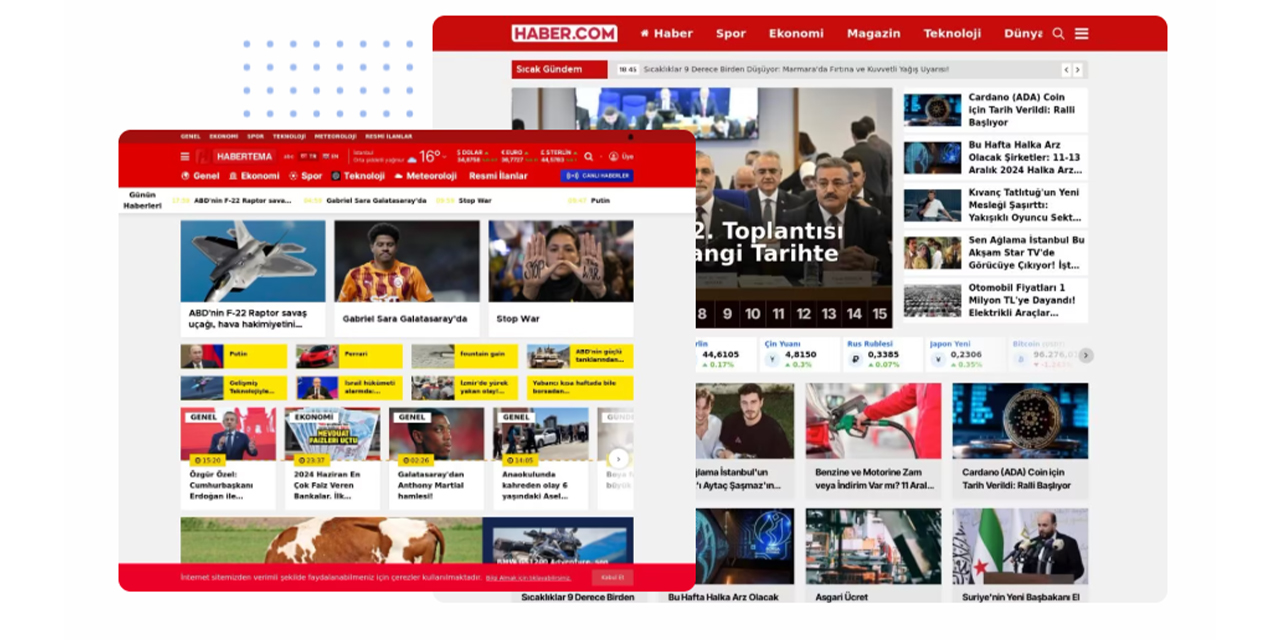The width and height of the screenshot is (1280, 640).
Task: Click the Spor ball icon in HABERTEMA nav
Action: pyautogui.click(x=291, y=175)
